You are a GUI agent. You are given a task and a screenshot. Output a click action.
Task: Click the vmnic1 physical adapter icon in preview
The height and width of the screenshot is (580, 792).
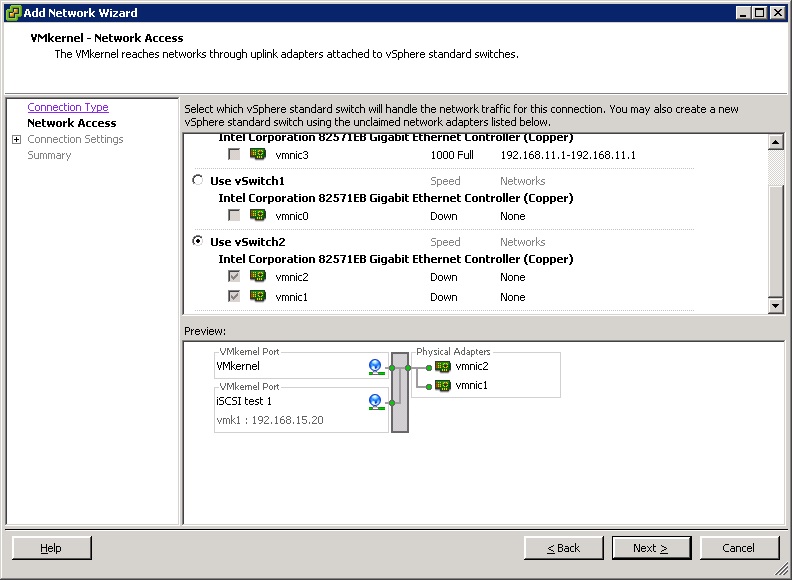click(x=443, y=386)
